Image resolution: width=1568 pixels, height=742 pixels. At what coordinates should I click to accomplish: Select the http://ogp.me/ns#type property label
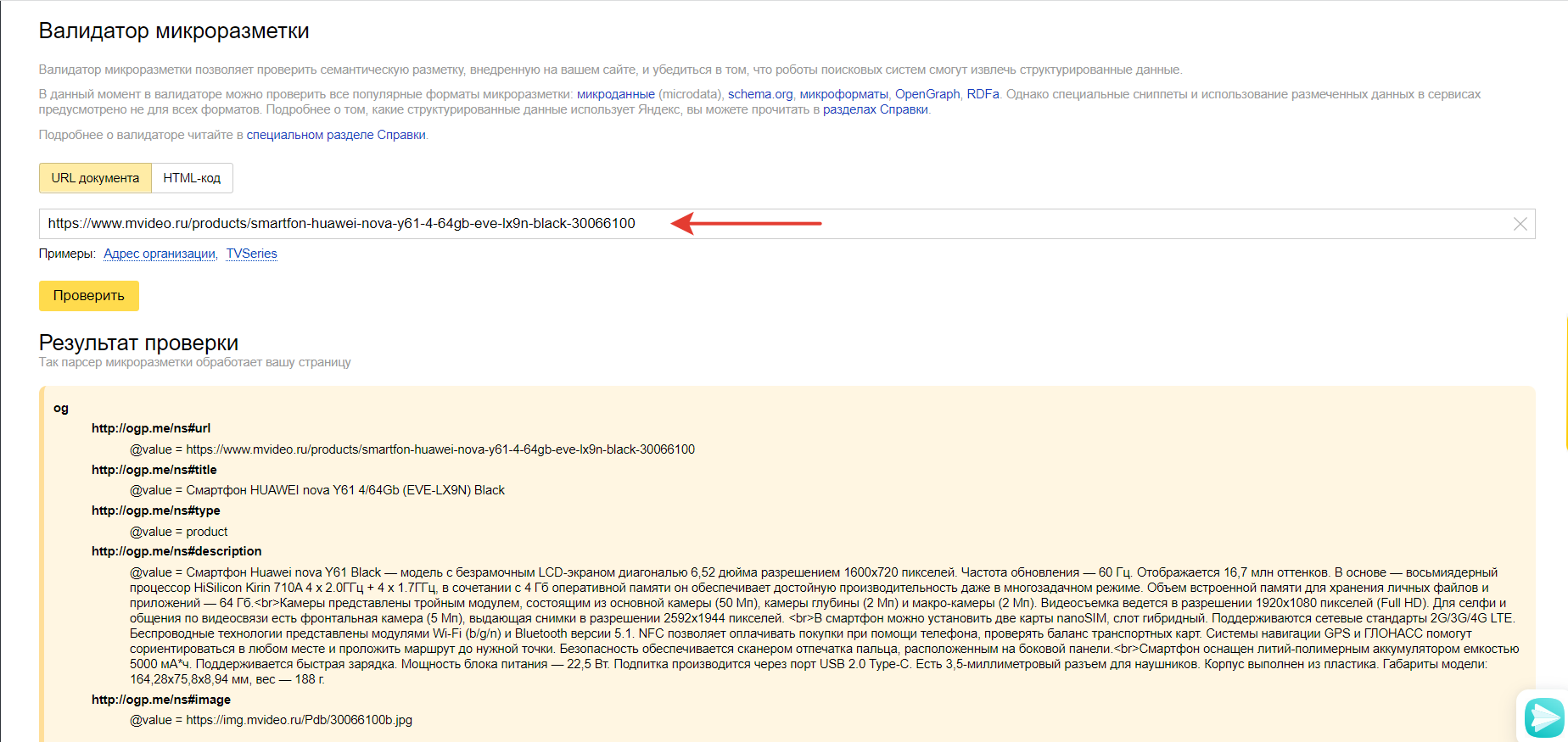coord(156,510)
